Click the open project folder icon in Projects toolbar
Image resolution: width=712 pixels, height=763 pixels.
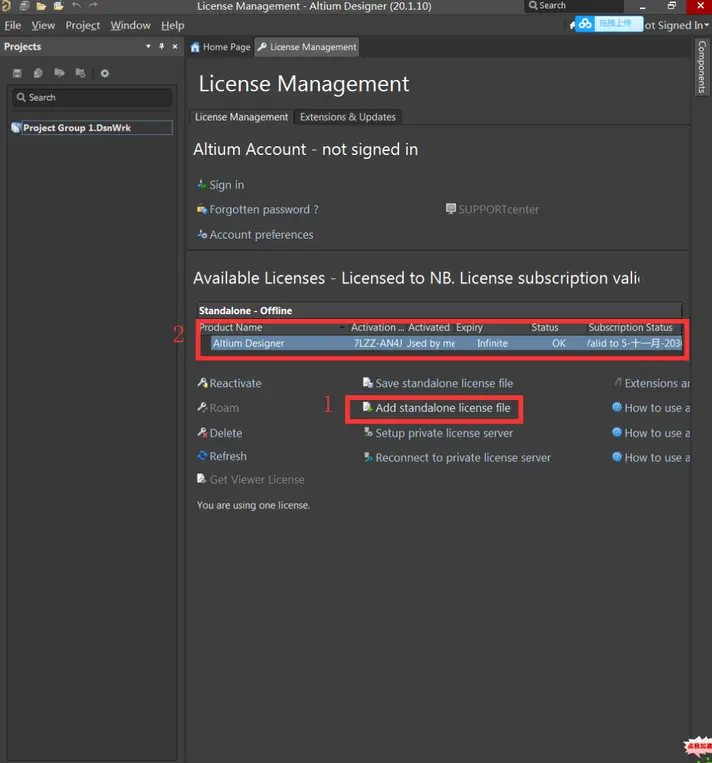click(x=59, y=73)
